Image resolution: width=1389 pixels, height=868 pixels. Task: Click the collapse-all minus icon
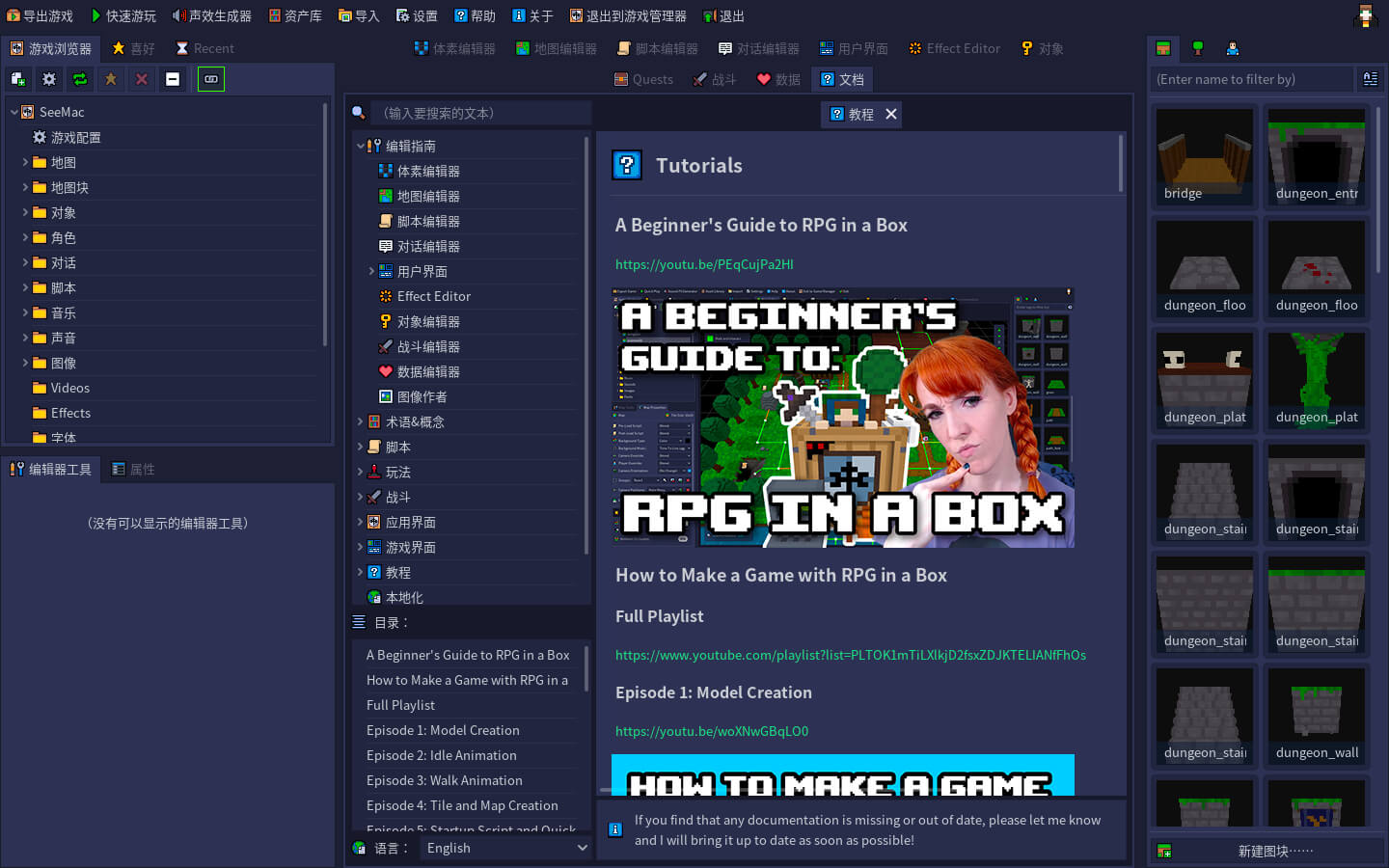click(173, 79)
